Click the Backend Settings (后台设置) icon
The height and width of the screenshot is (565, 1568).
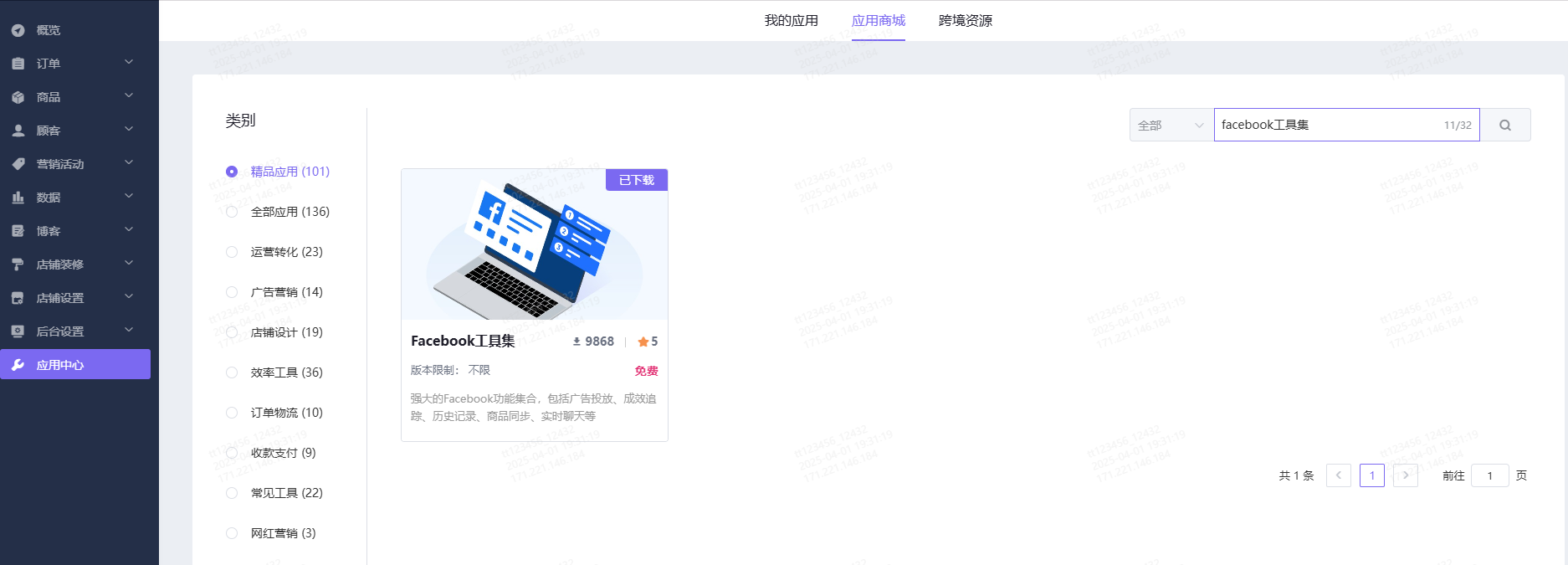point(18,331)
